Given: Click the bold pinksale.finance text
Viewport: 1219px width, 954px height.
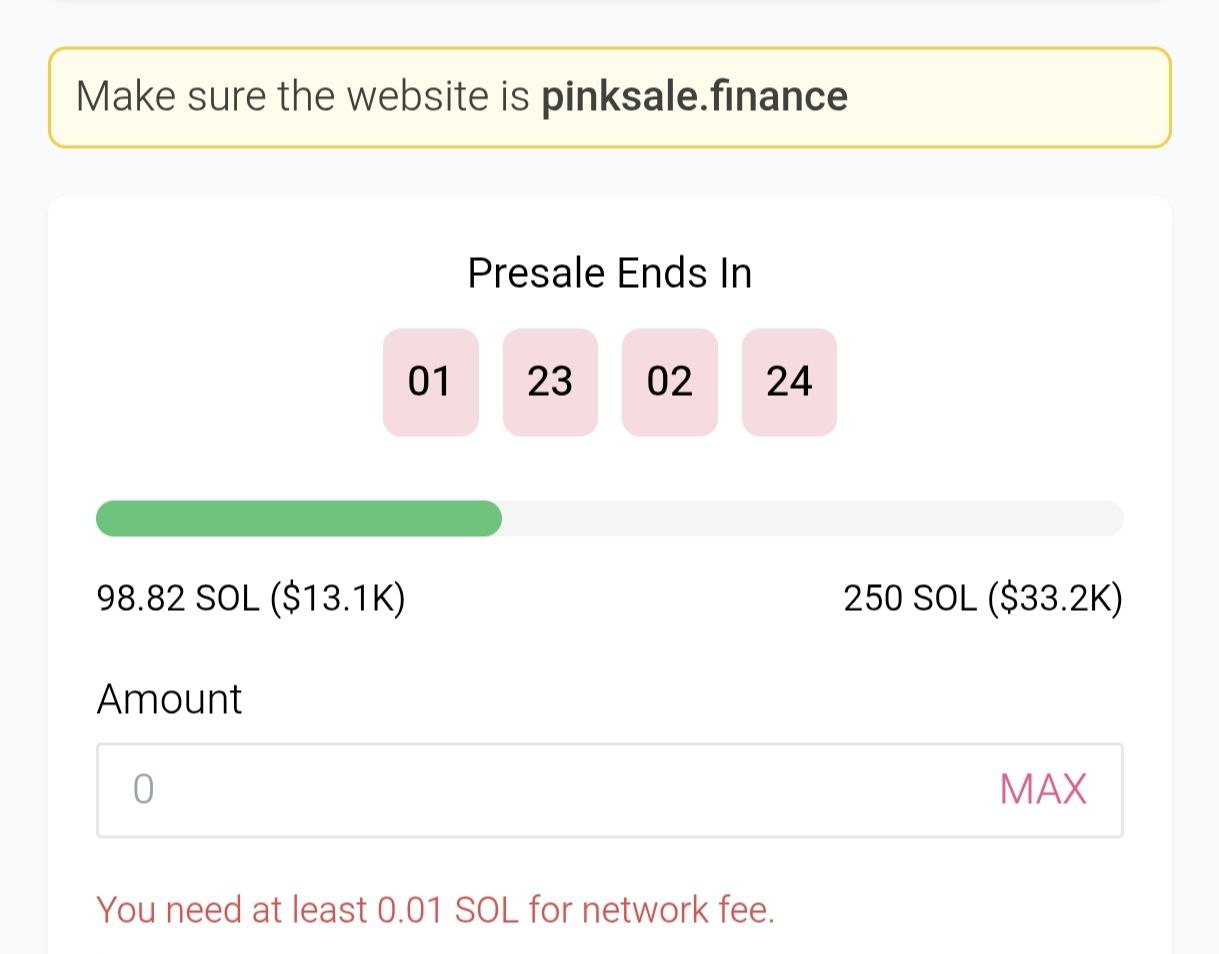Looking at the screenshot, I should tap(694, 97).
